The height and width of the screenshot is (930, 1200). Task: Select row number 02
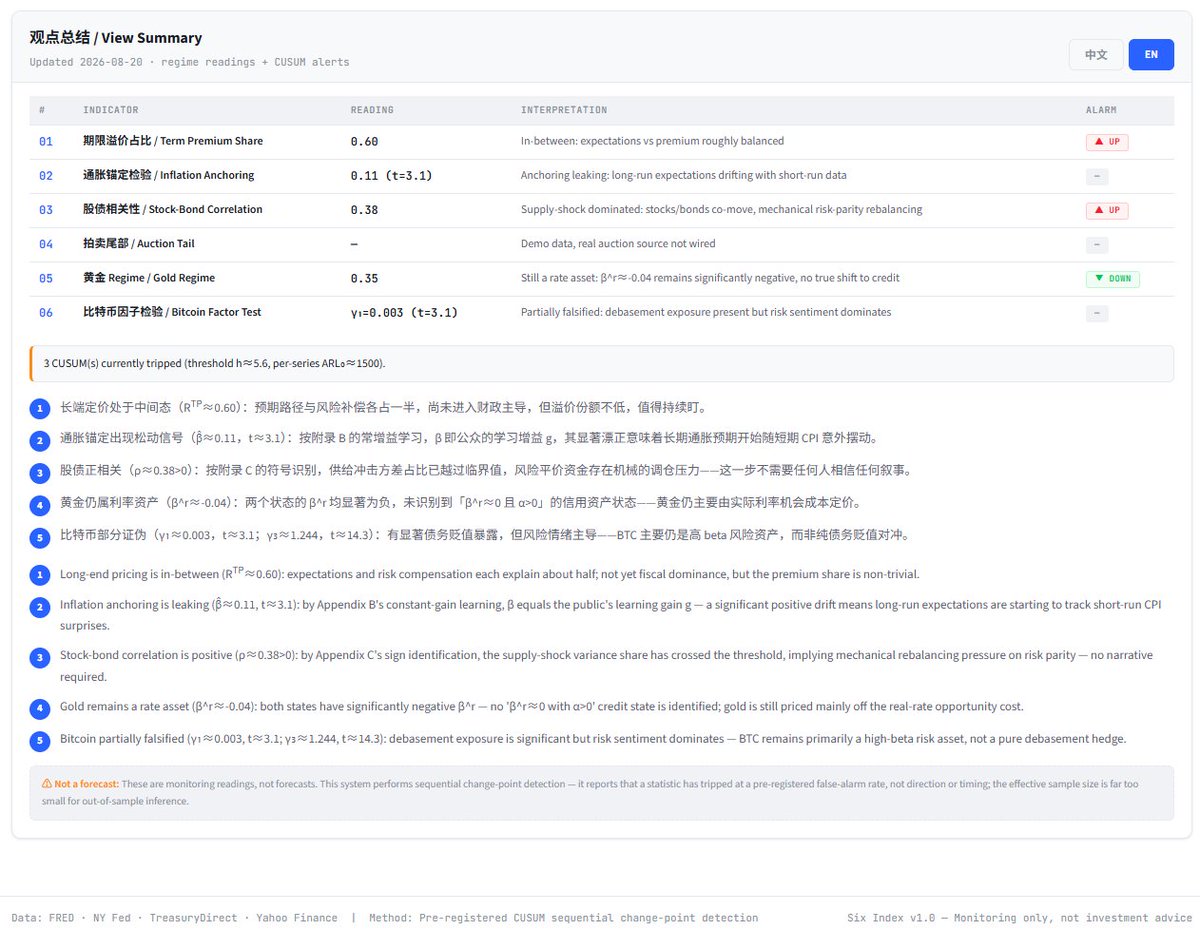coord(46,176)
